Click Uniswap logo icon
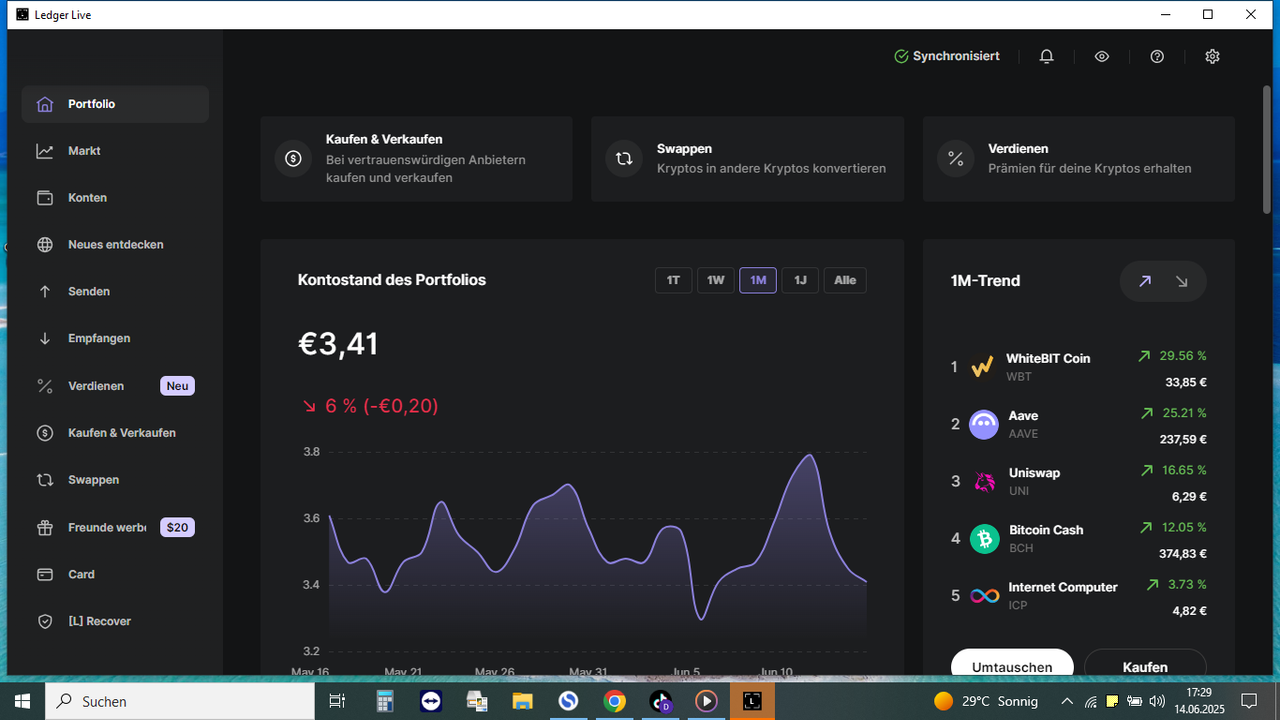The height and width of the screenshot is (720, 1280). coord(985,482)
